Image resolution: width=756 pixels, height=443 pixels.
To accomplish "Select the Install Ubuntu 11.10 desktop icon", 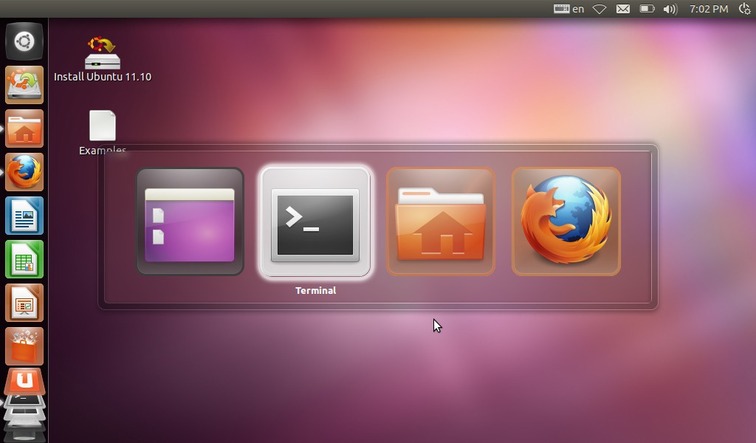I will click(x=102, y=59).
